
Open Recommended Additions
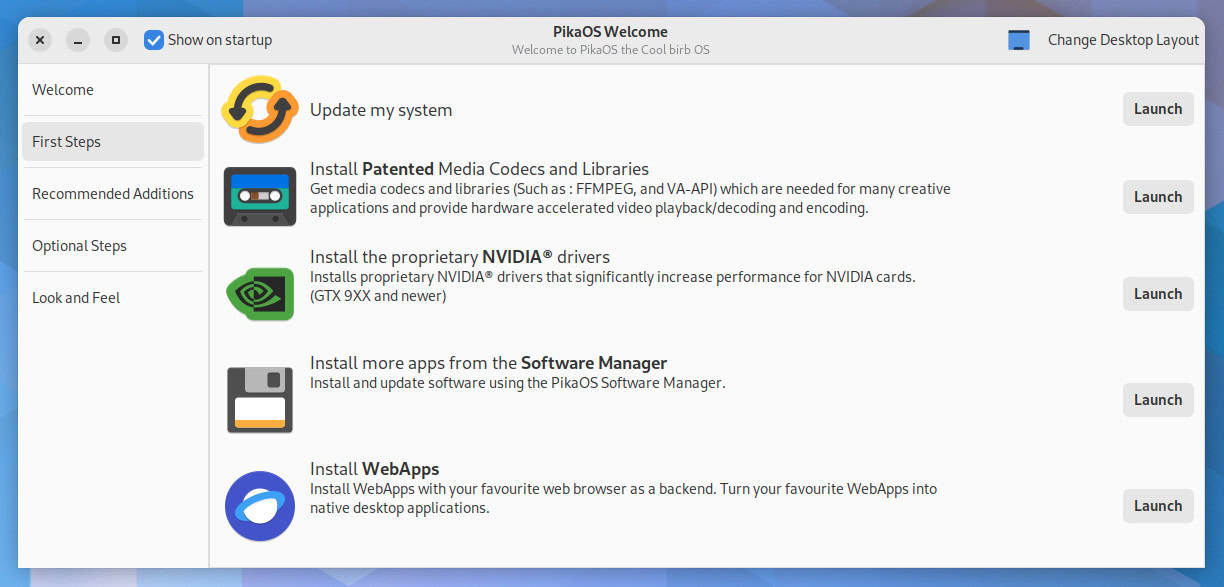[x=113, y=193]
